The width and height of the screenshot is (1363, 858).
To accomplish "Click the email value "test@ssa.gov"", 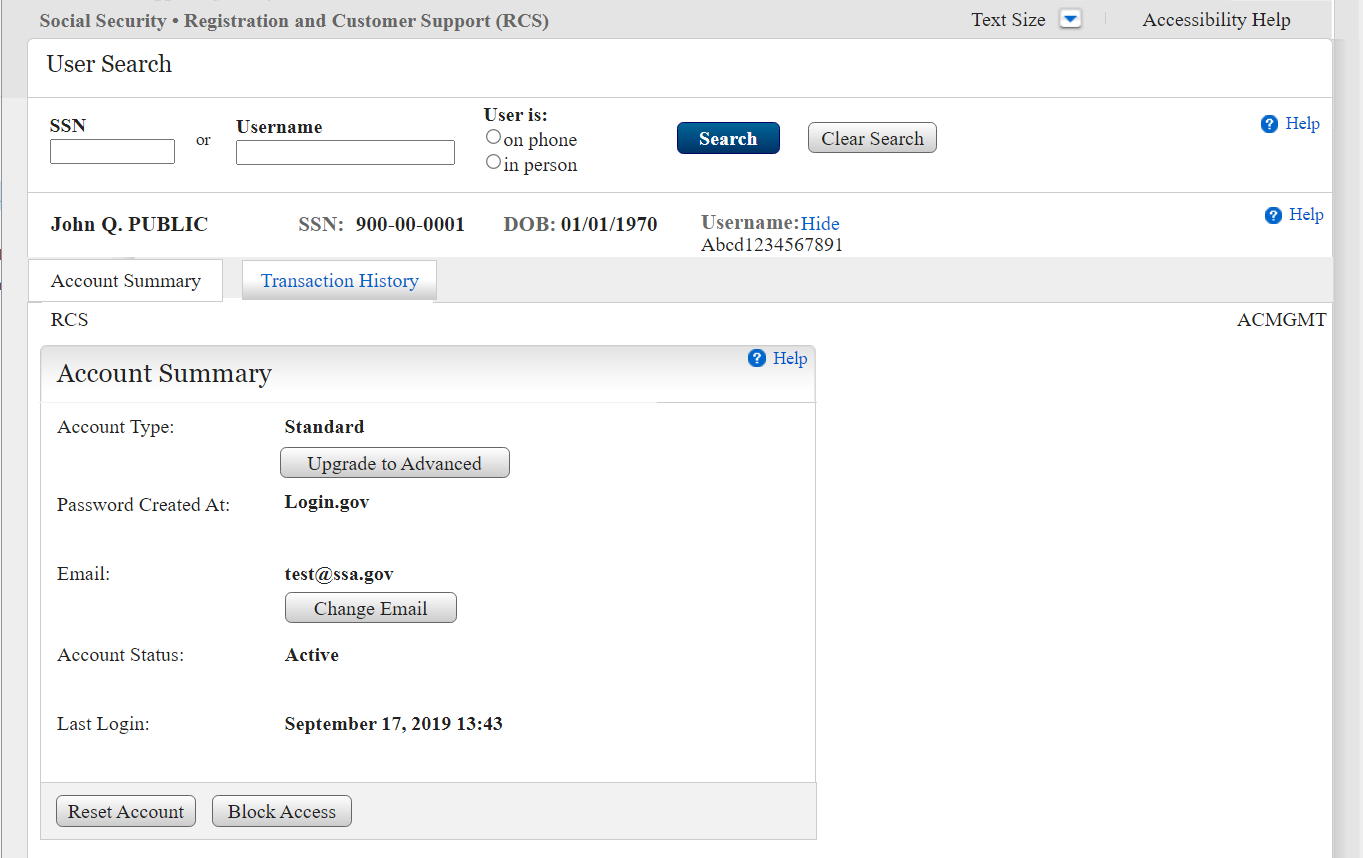I will click(339, 574).
